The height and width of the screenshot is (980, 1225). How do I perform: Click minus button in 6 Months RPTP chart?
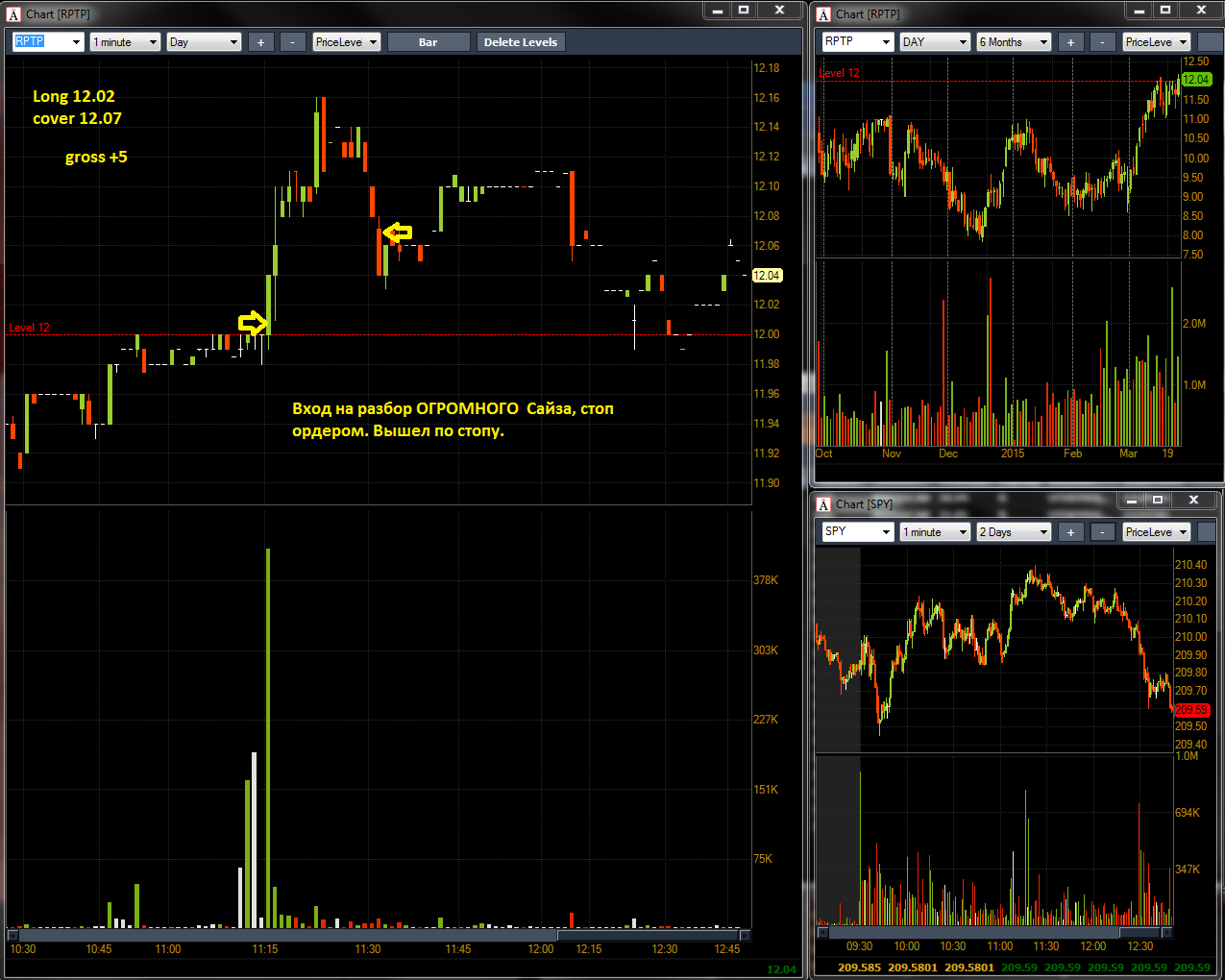click(x=1102, y=42)
